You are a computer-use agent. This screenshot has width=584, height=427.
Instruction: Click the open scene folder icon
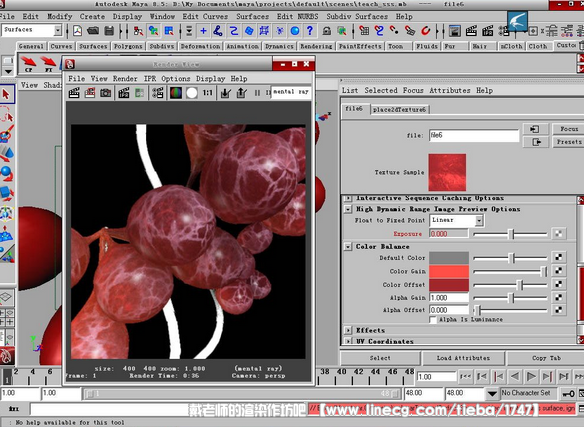[x=93, y=31]
